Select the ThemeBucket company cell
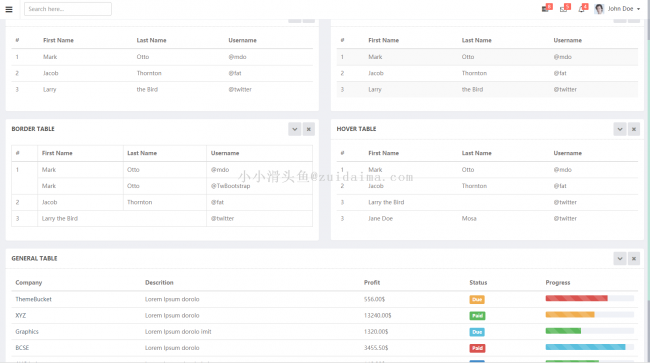The image size is (650, 363). [x=34, y=299]
